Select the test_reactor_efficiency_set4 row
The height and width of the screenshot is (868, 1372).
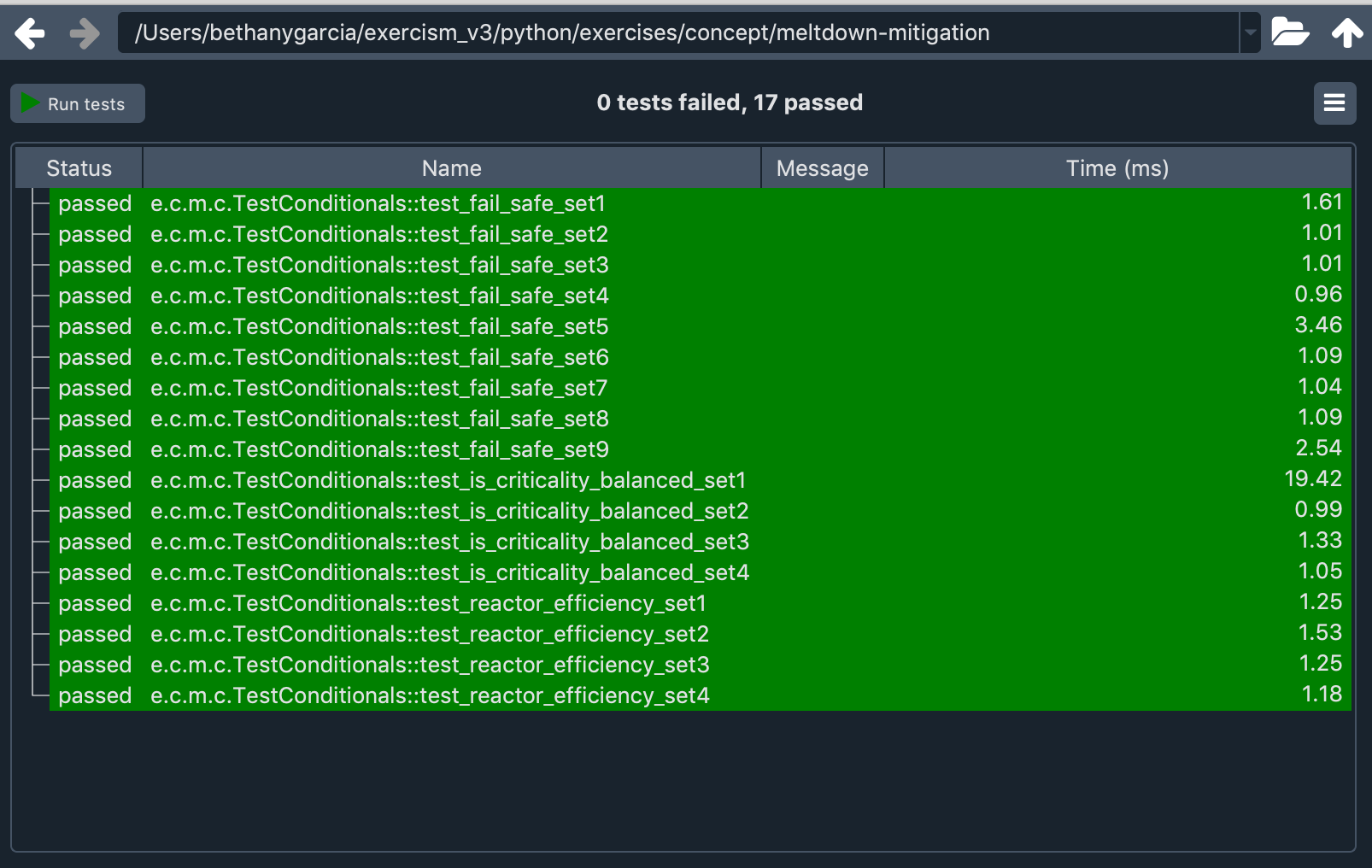tap(429, 695)
